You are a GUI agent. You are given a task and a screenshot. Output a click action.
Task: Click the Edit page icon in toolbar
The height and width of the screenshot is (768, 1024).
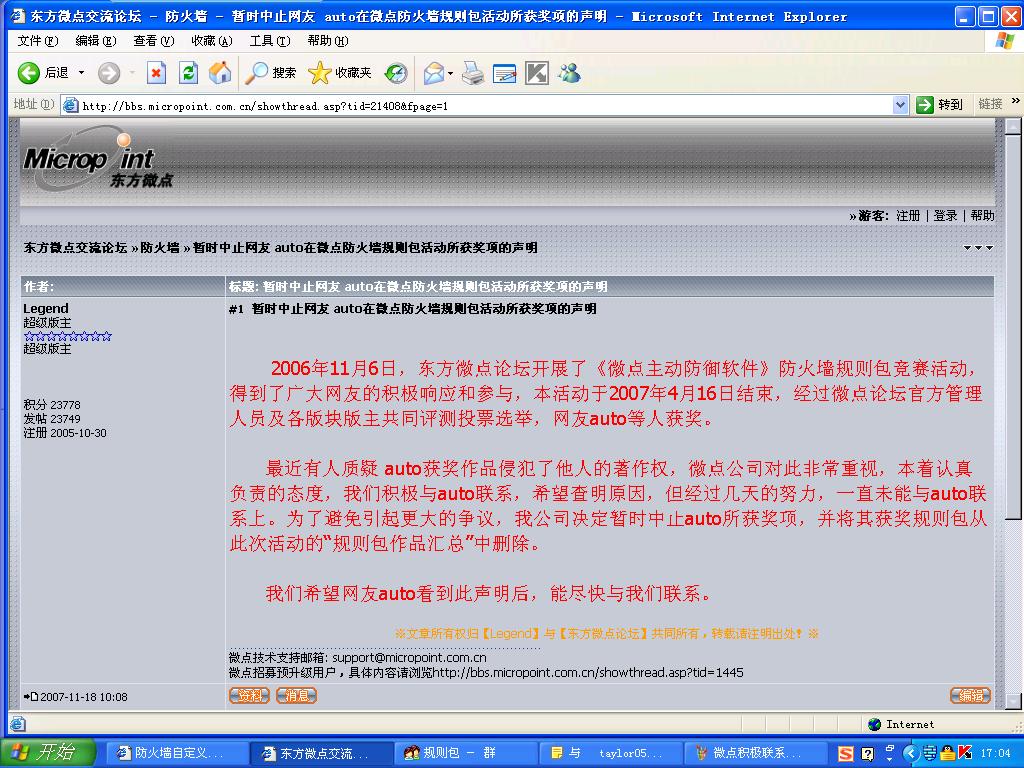[x=504, y=72]
